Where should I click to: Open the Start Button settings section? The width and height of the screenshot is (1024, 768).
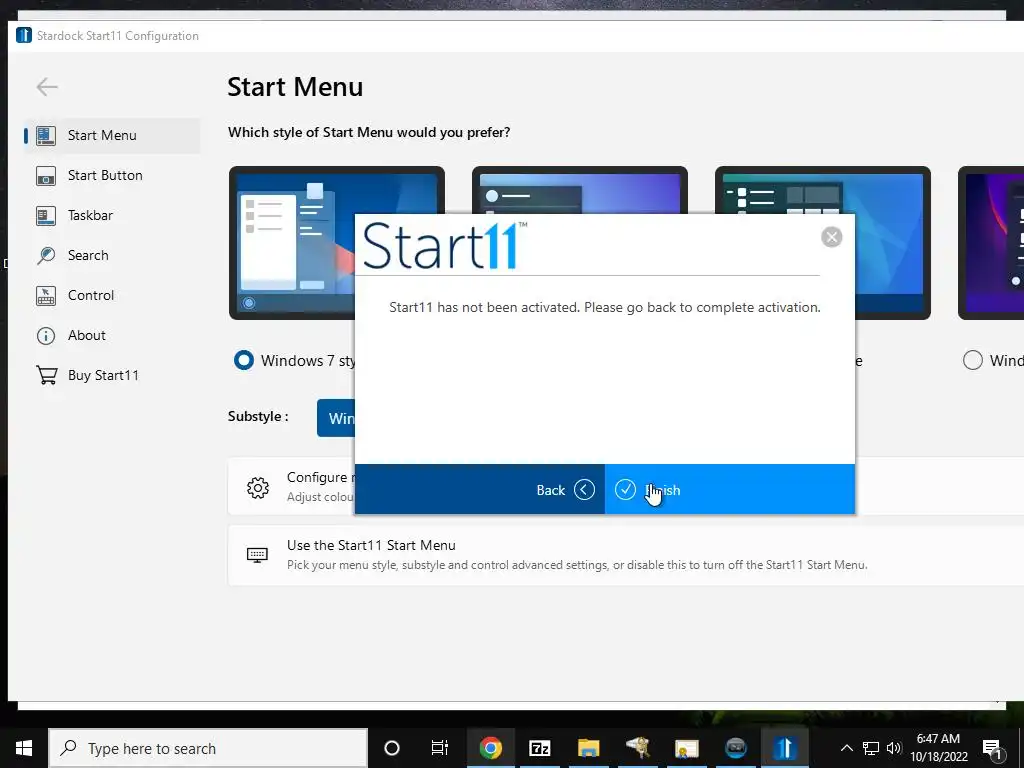(x=112, y=176)
